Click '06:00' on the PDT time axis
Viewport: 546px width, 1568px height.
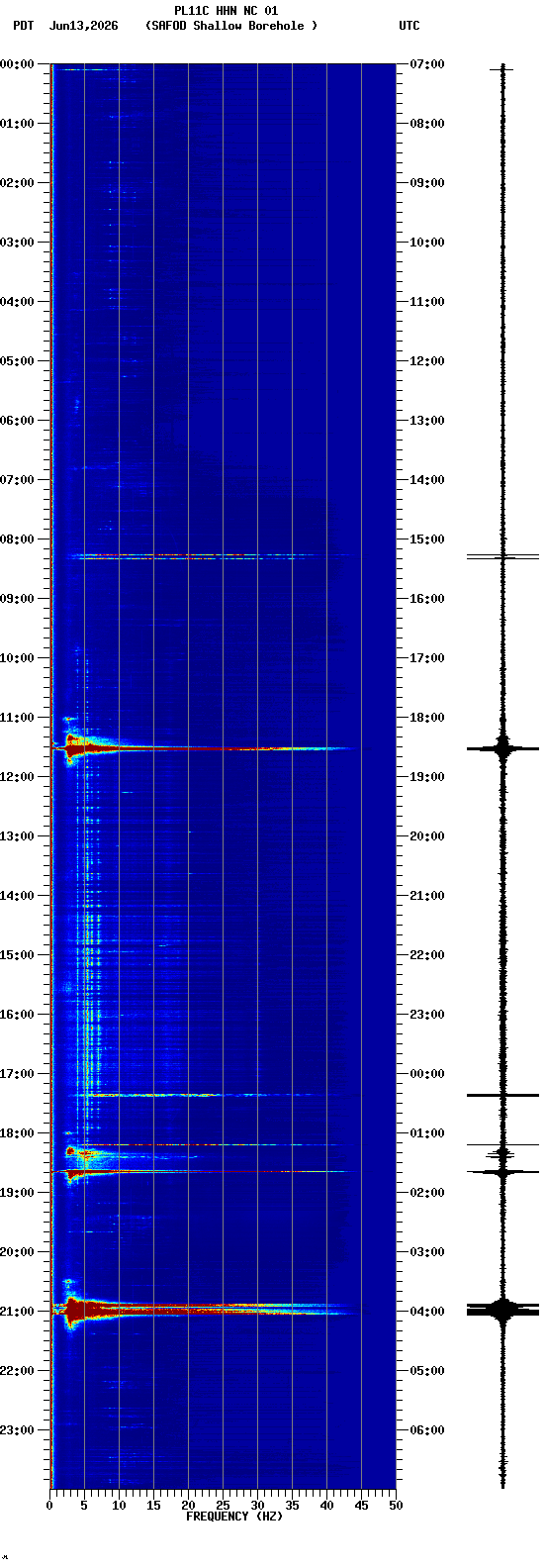coord(17,420)
